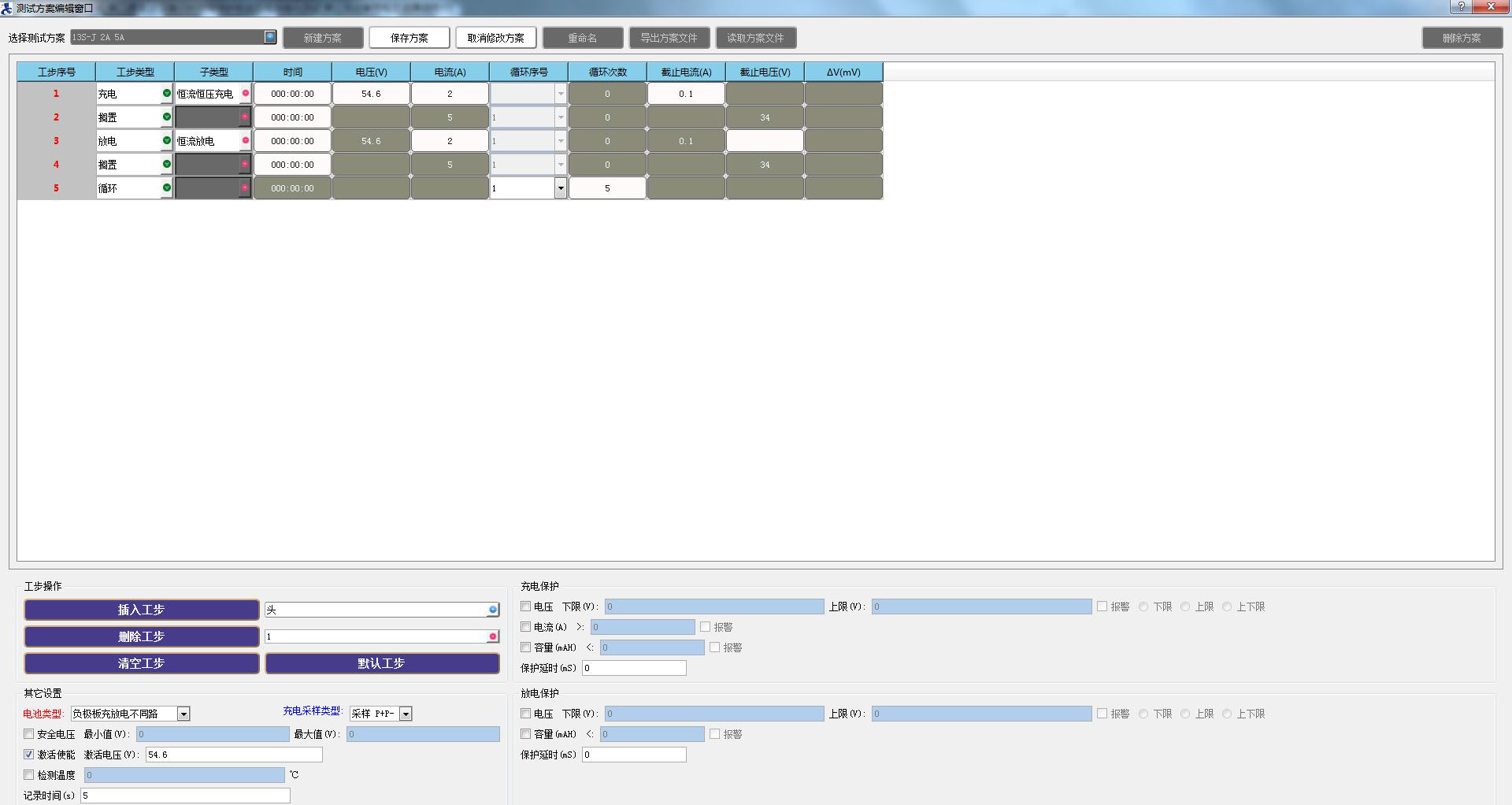Image resolution: width=1512 pixels, height=805 pixels.
Task: Enable the 安全电压 checkbox
Action: point(29,734)
